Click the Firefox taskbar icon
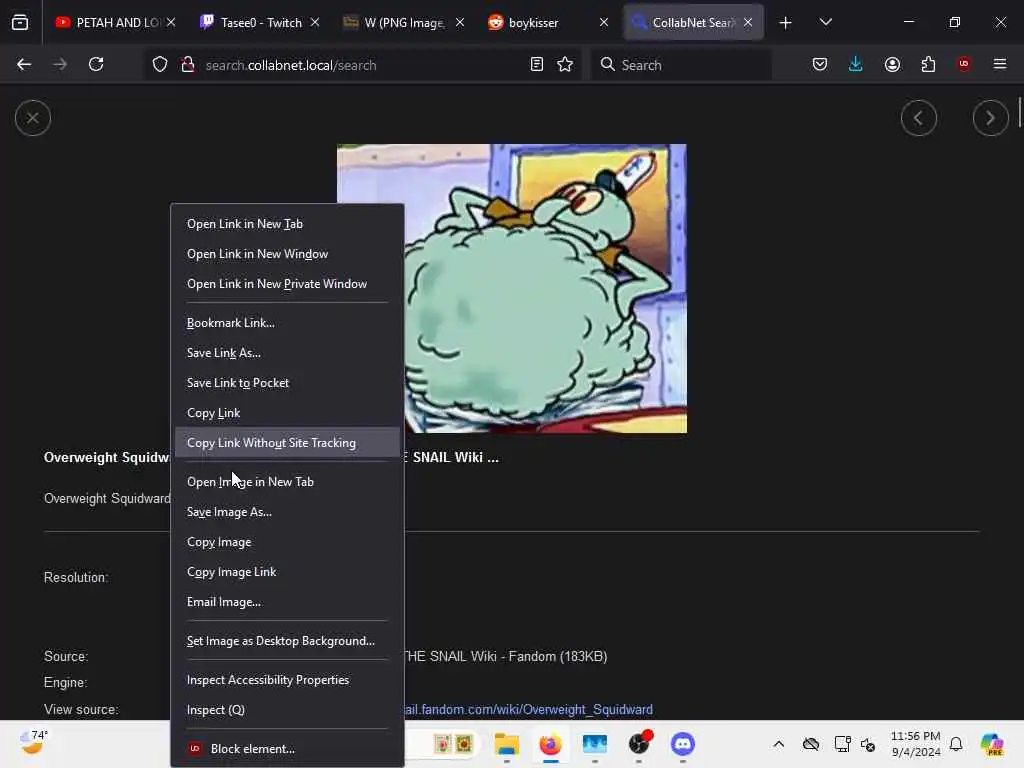This screenshot has height=768, width=1024. click(x=551, y=744)
